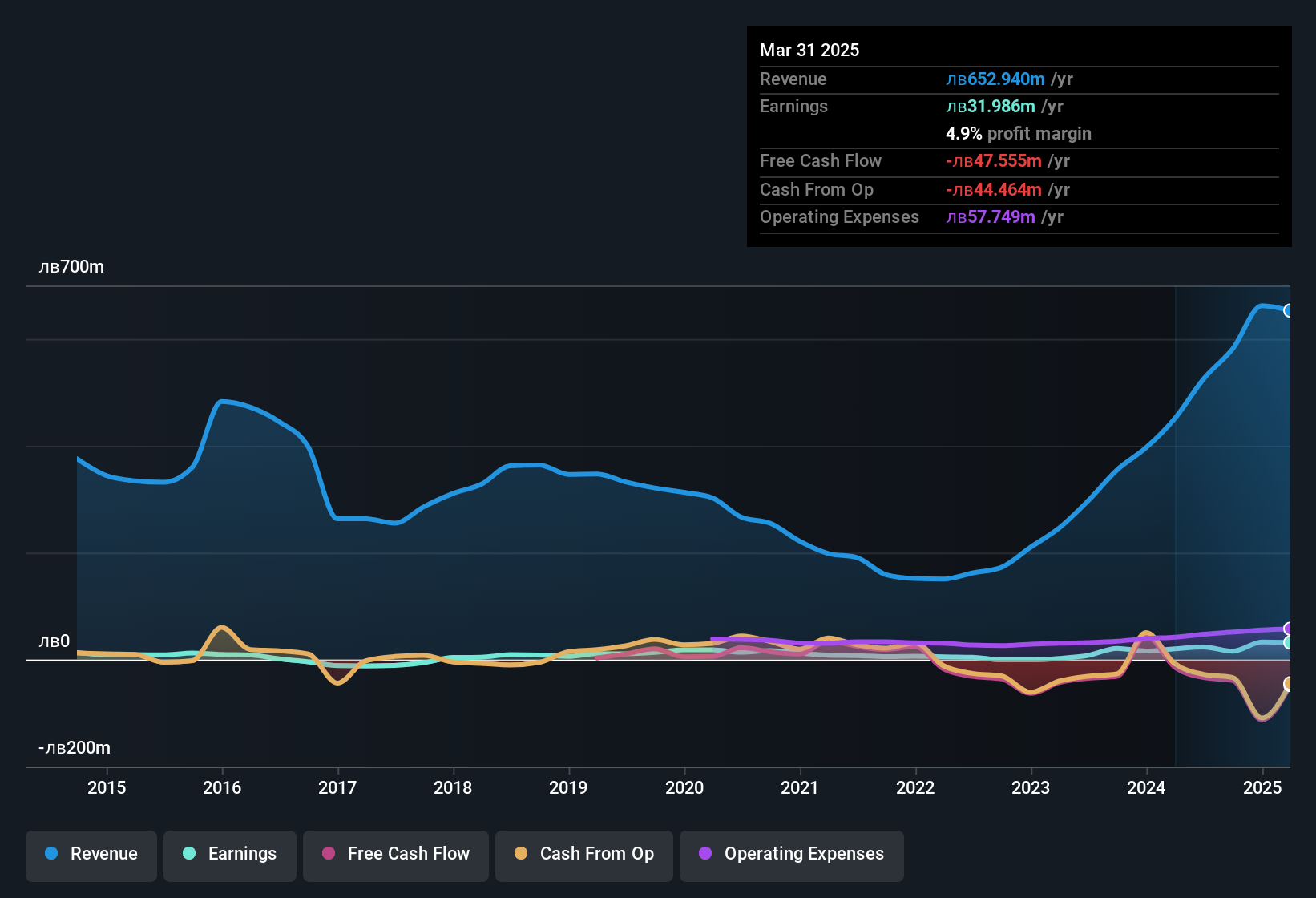Viewport: 1316px width, 898px height.
Task: Click the -лв200m y-axis label
Action: (x=75, y=748)
